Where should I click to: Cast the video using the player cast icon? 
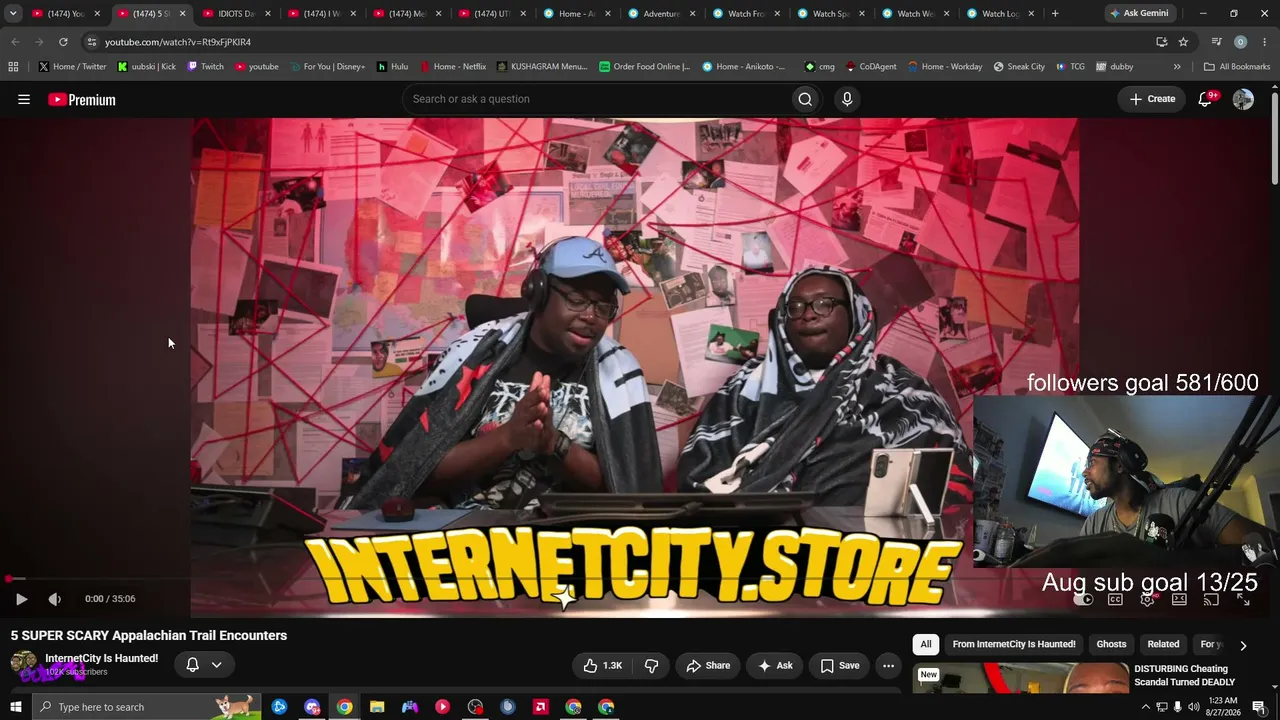[x=1211, y=599]
